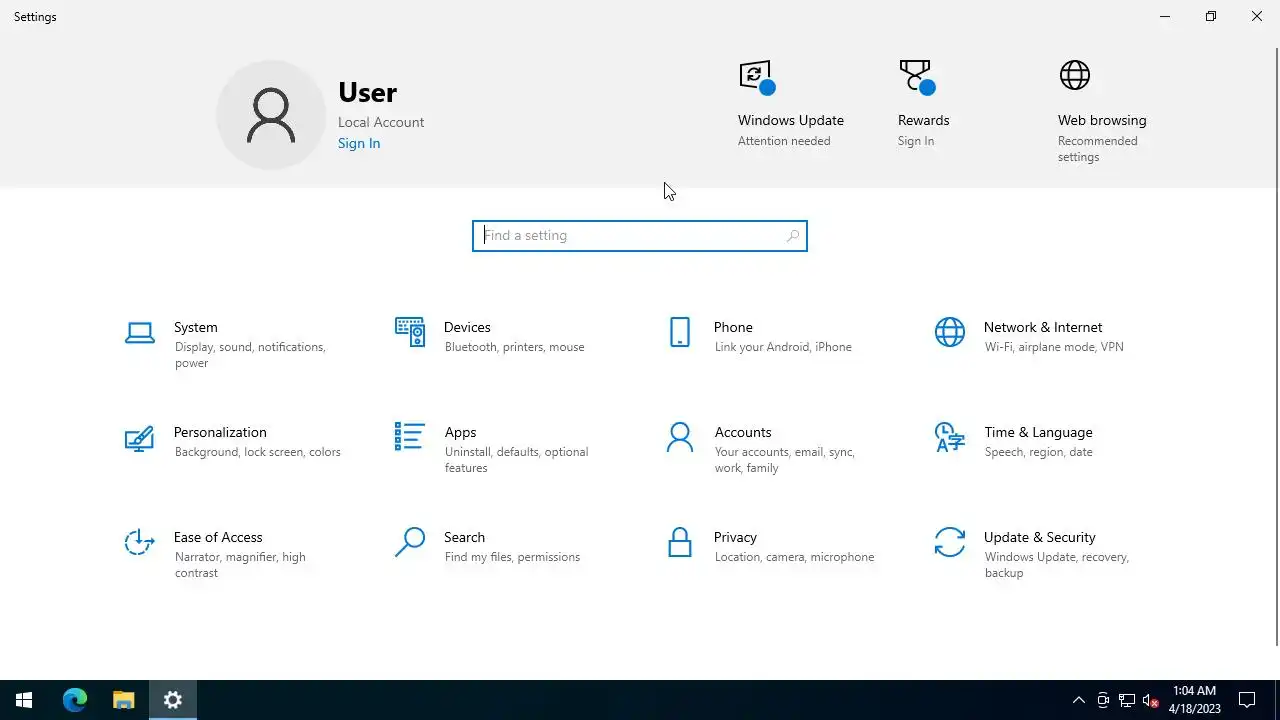Image resolution: width=1280 pixels, height=720 pixels.
Task: Click the Windows Update header icon
Action: tap(757, 77)
